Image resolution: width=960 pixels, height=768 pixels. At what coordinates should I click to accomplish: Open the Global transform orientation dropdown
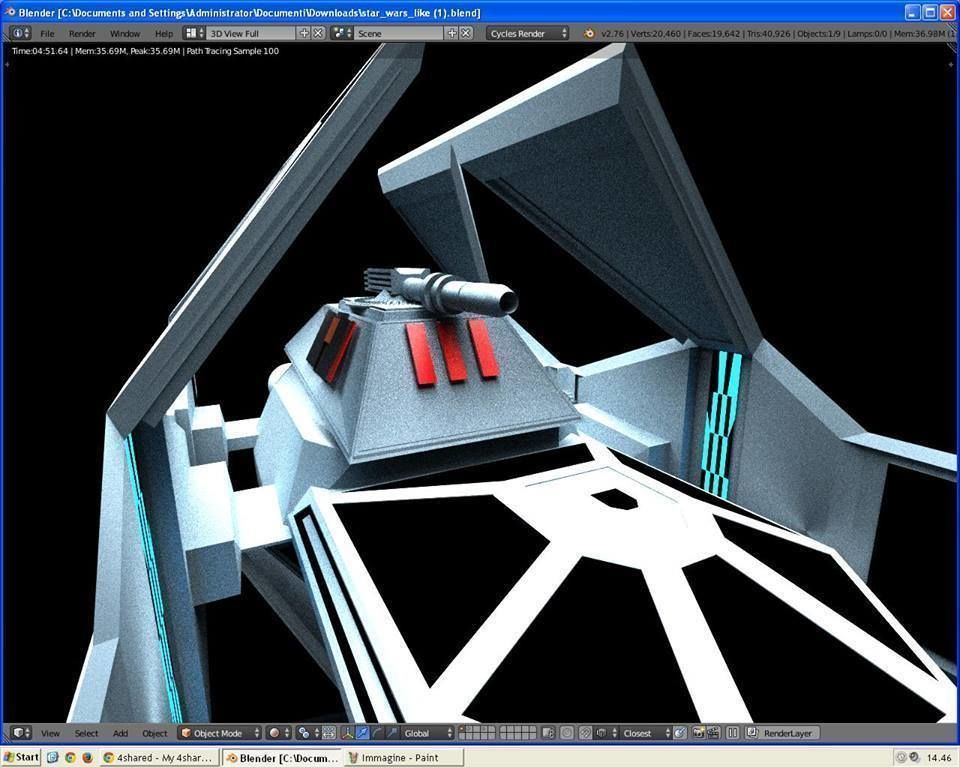427,733
